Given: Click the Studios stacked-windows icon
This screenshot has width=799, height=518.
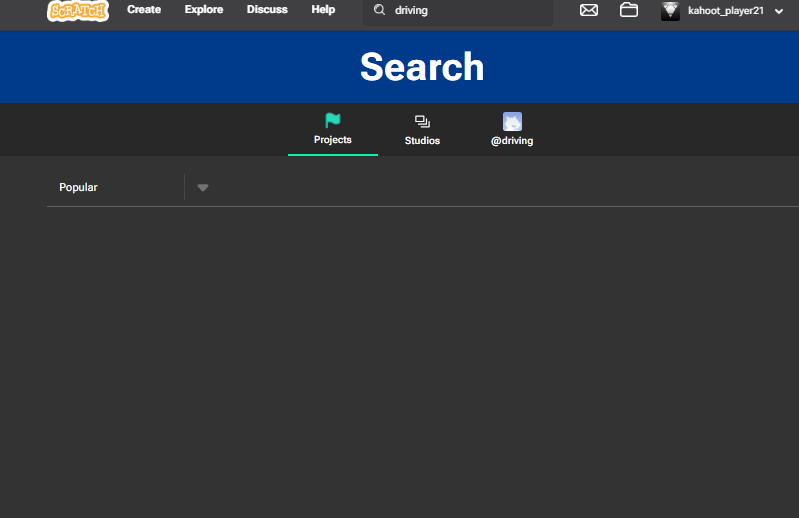Looking at the screenshot, I should pyautogui.click(x=422, y=121).
